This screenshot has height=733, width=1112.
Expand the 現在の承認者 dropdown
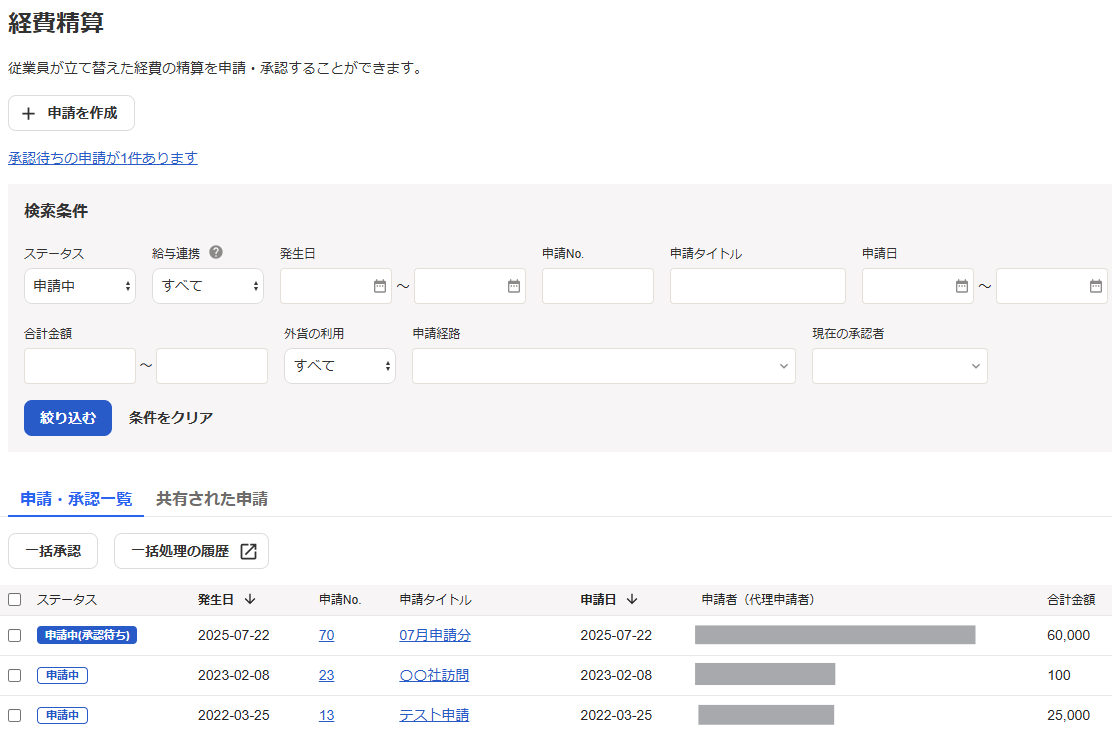899,366
